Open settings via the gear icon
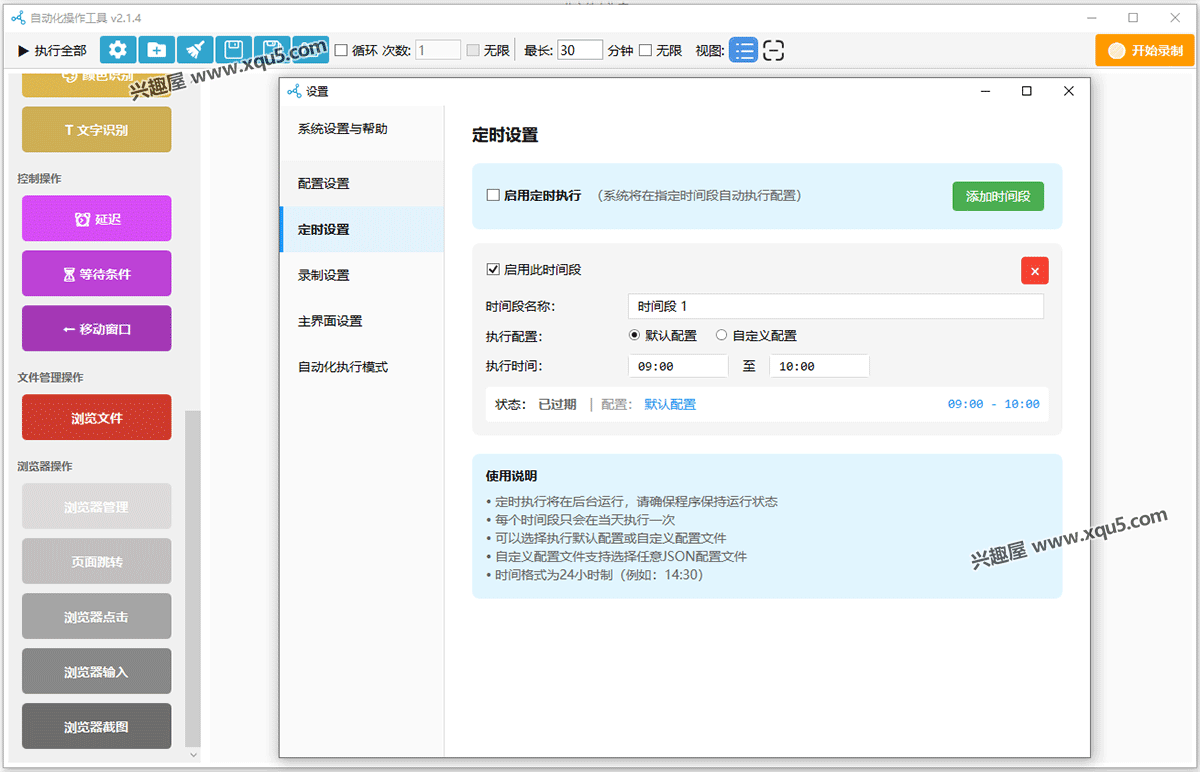Screen dimensions: 1200x772 click(118, 50)
